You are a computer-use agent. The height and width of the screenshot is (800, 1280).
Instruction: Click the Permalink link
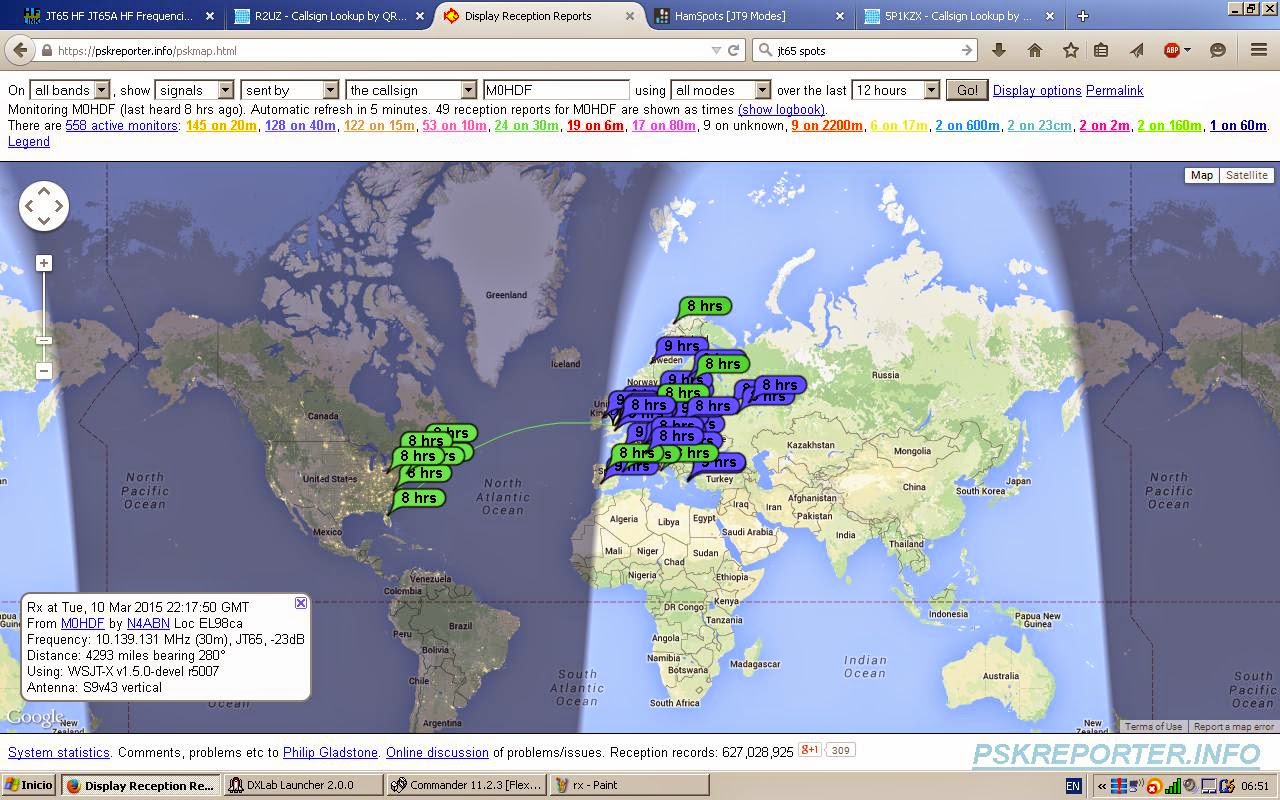pyautogui.click(x=1114, y=90)
